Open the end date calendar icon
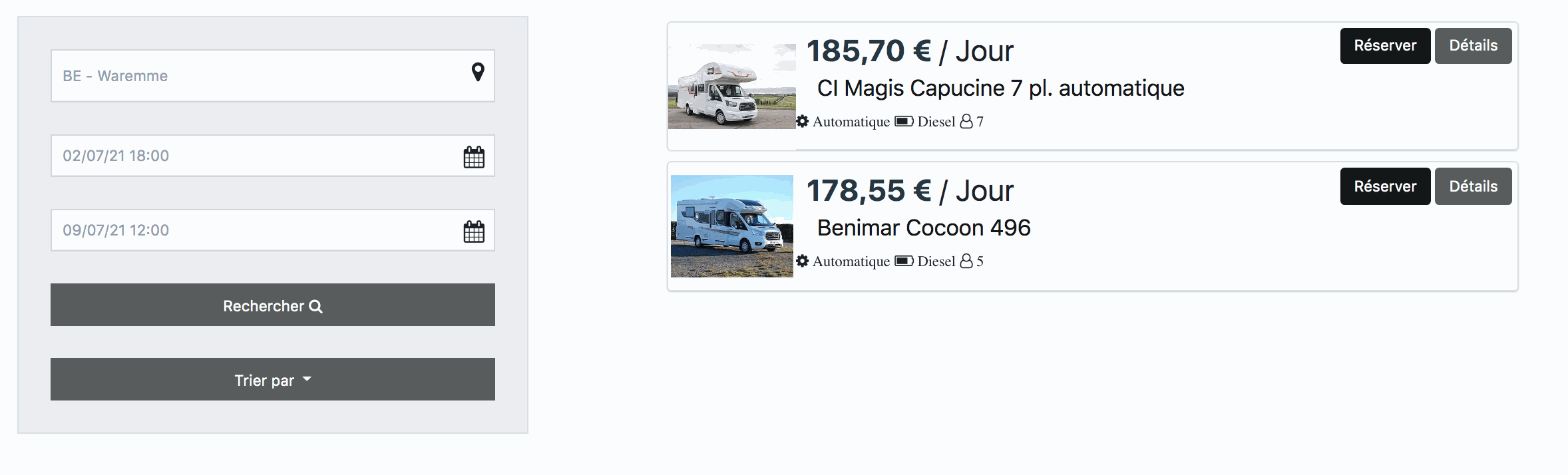The width and height of the screenshot is (1568, 475). tap(474, 232)
